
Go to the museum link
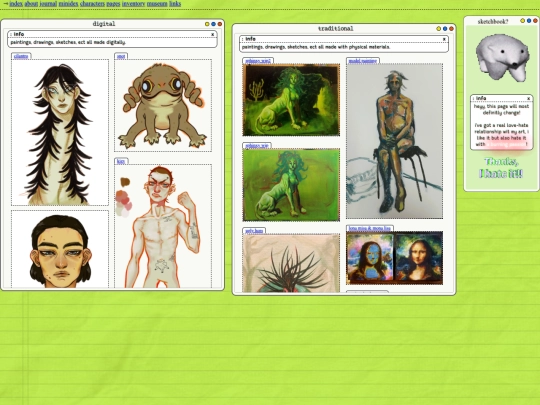[x=157, y=4]
